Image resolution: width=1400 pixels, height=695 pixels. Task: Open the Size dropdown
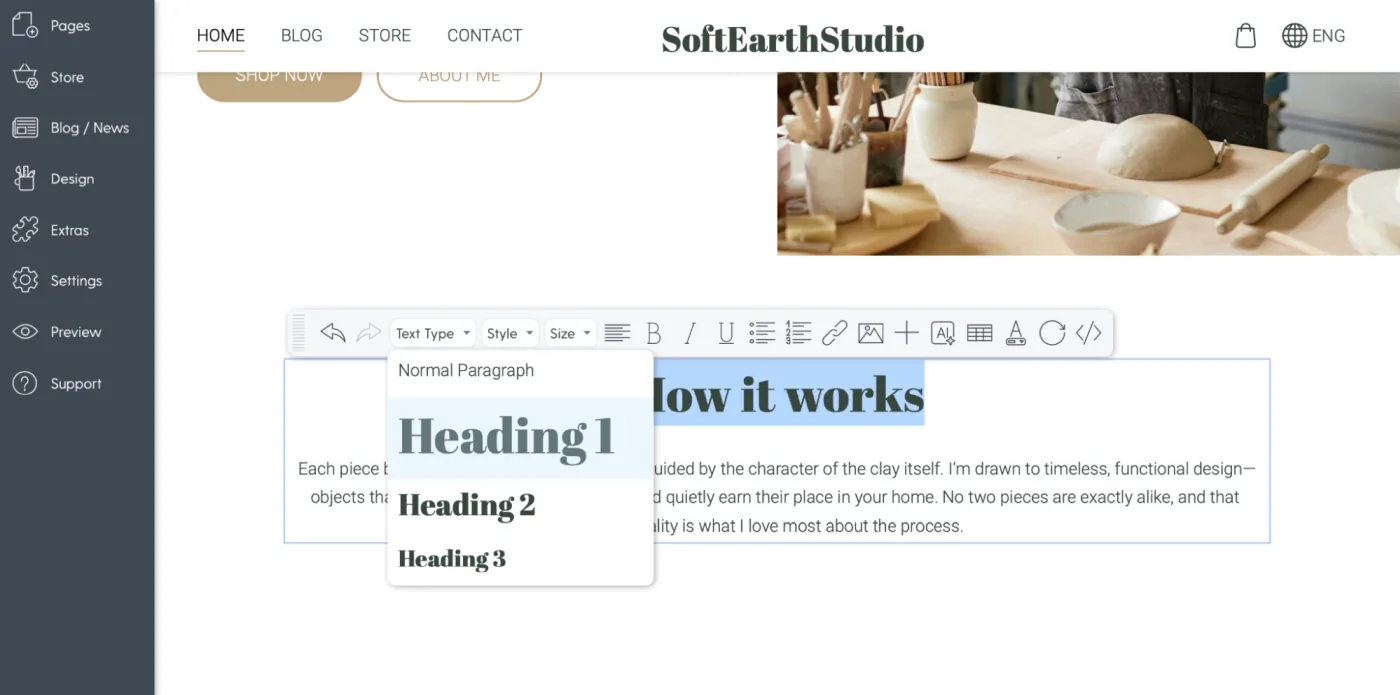pos(569,332)
